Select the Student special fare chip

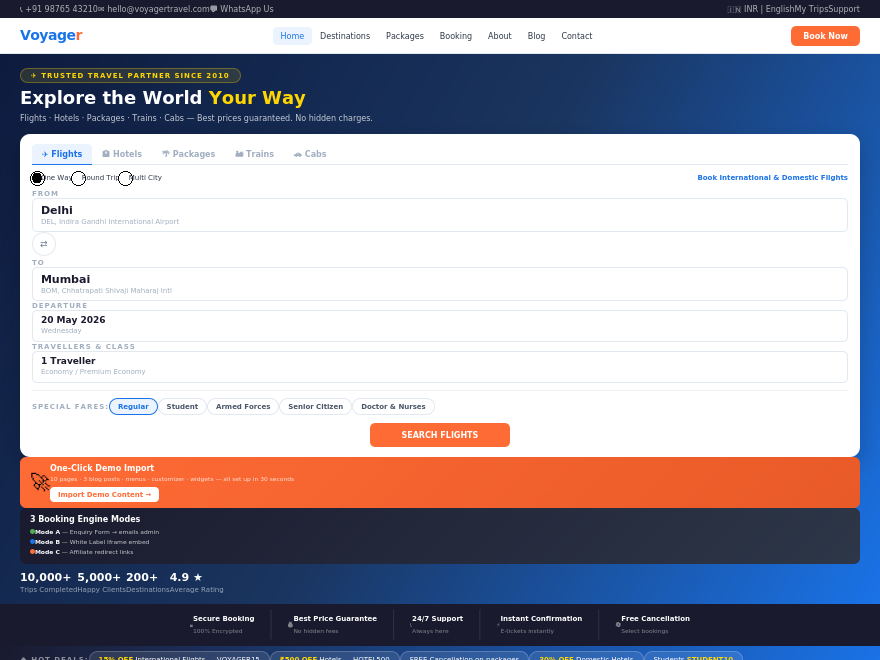182,406
